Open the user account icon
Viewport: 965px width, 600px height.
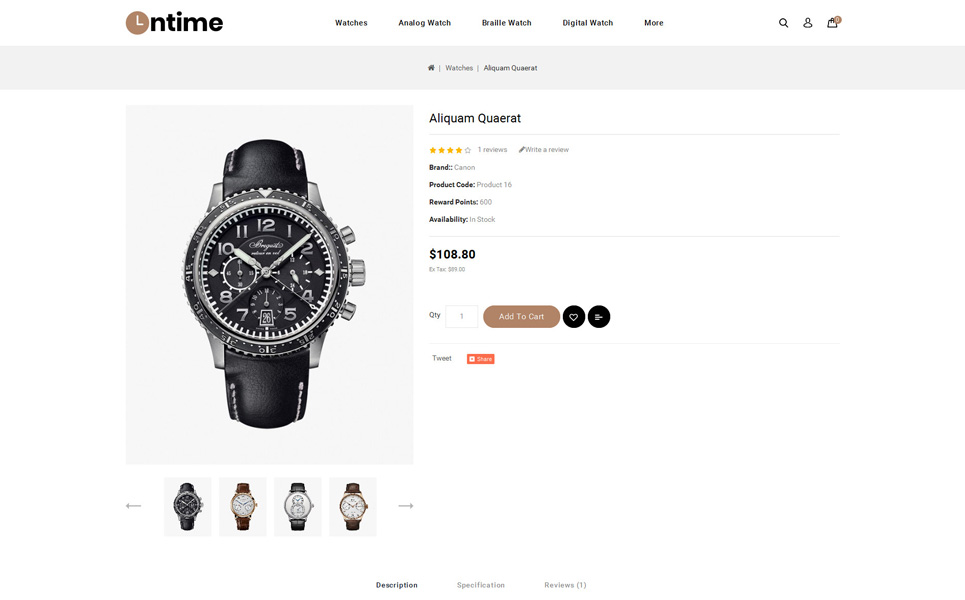[807, 23]
